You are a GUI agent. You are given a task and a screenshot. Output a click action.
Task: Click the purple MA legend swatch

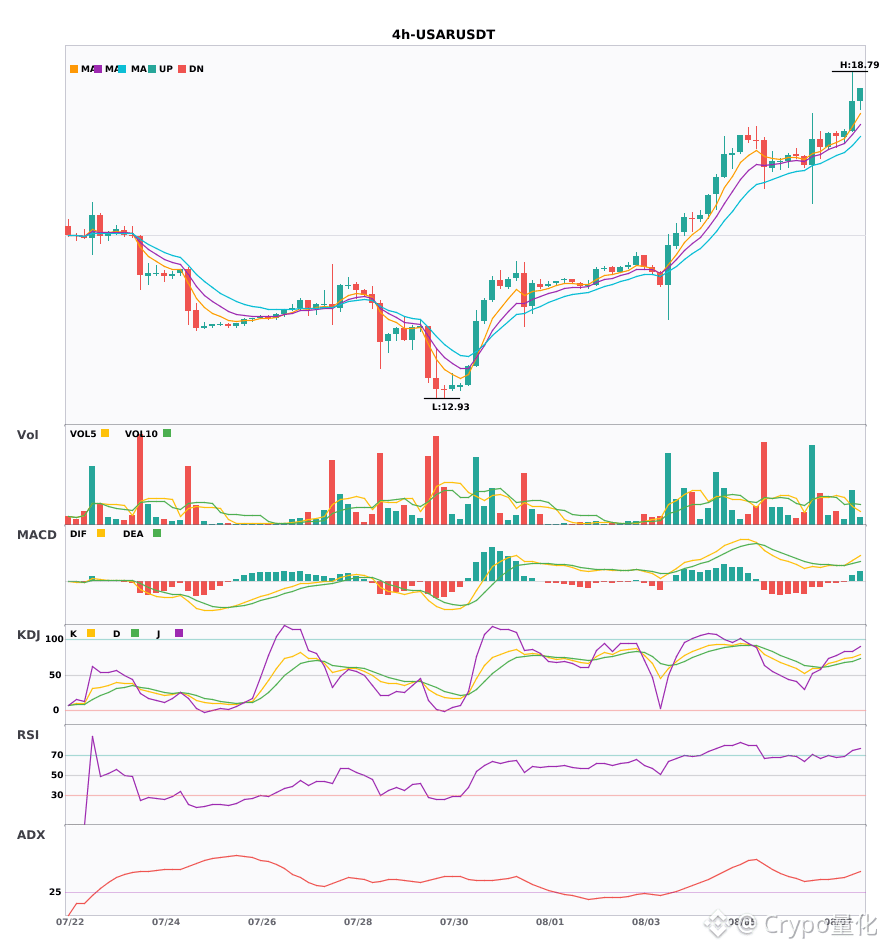(98, 69)
